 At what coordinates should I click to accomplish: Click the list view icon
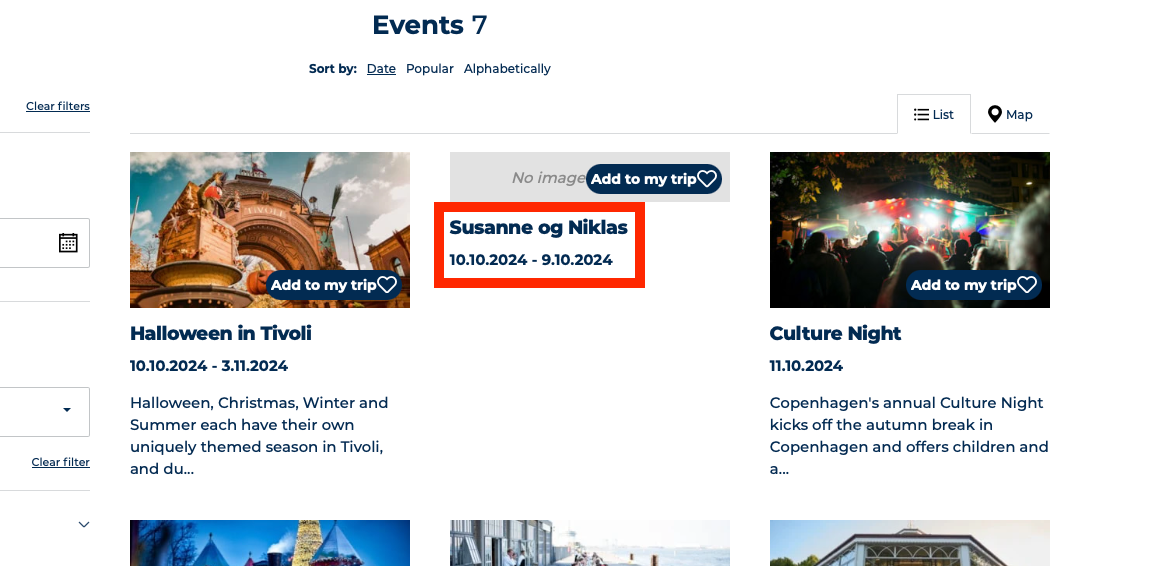tap(921, 114)
